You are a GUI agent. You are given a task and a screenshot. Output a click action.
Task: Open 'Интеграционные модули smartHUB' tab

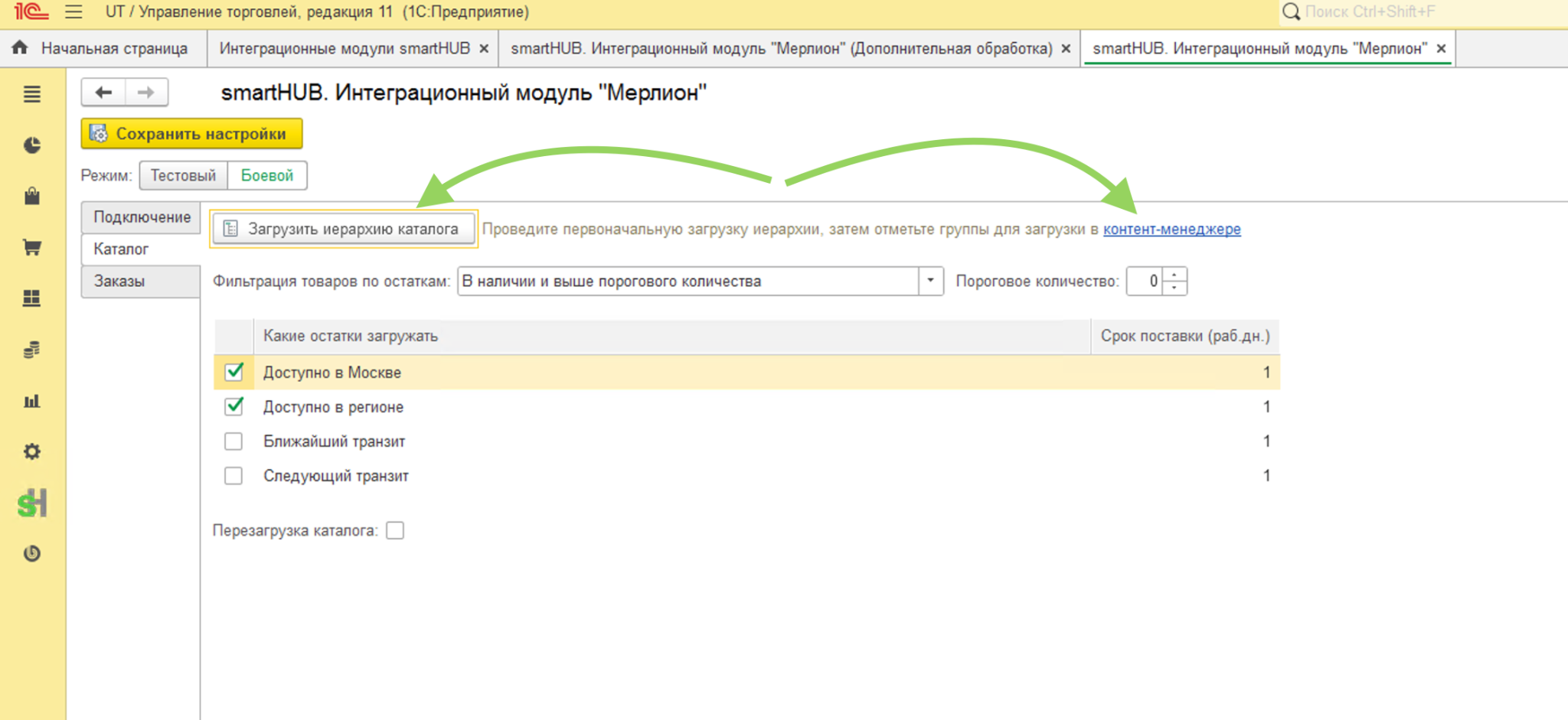pos(345,48)
